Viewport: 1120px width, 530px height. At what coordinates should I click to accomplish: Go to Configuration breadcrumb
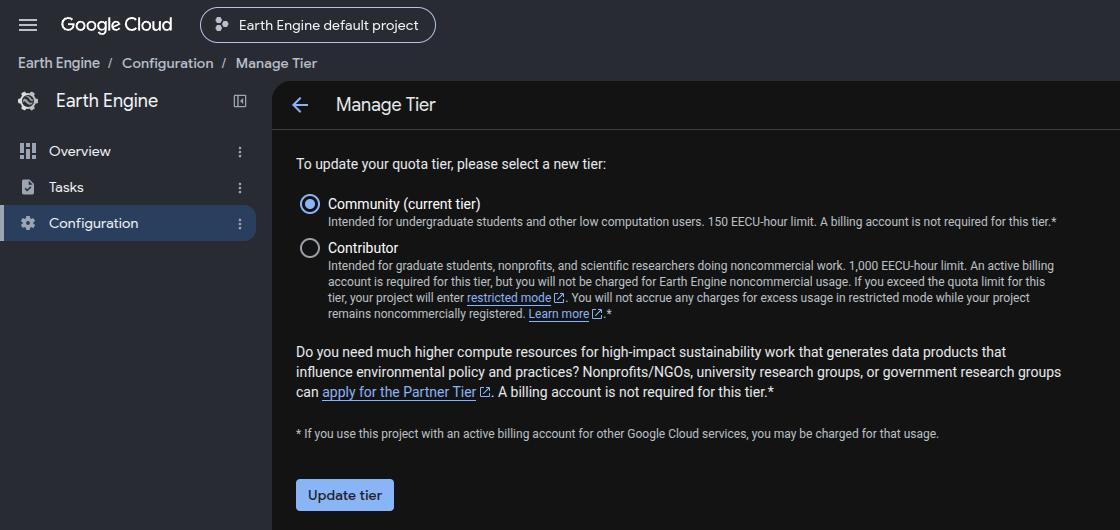167,64
